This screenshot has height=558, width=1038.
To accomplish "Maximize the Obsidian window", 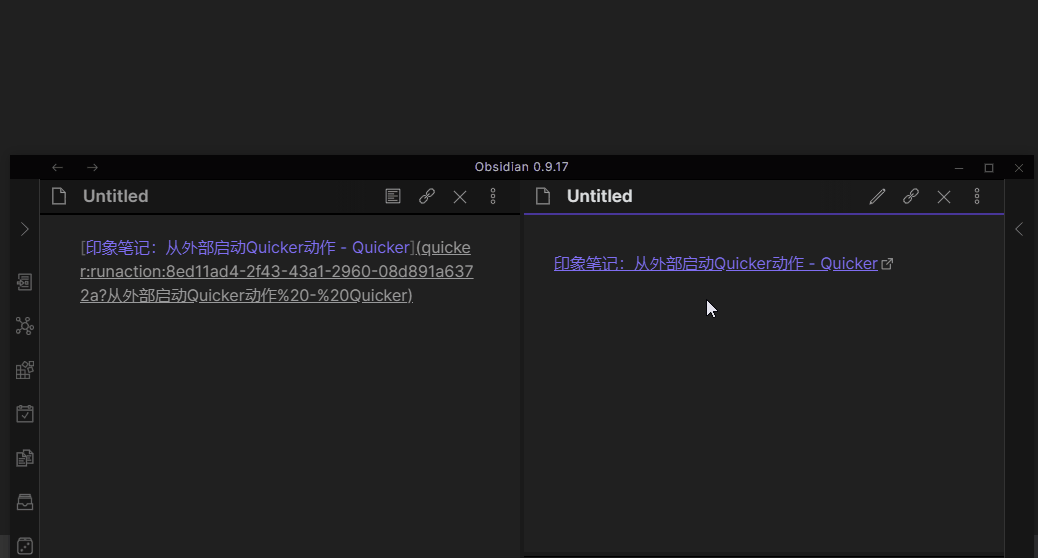I will (989, 168).
